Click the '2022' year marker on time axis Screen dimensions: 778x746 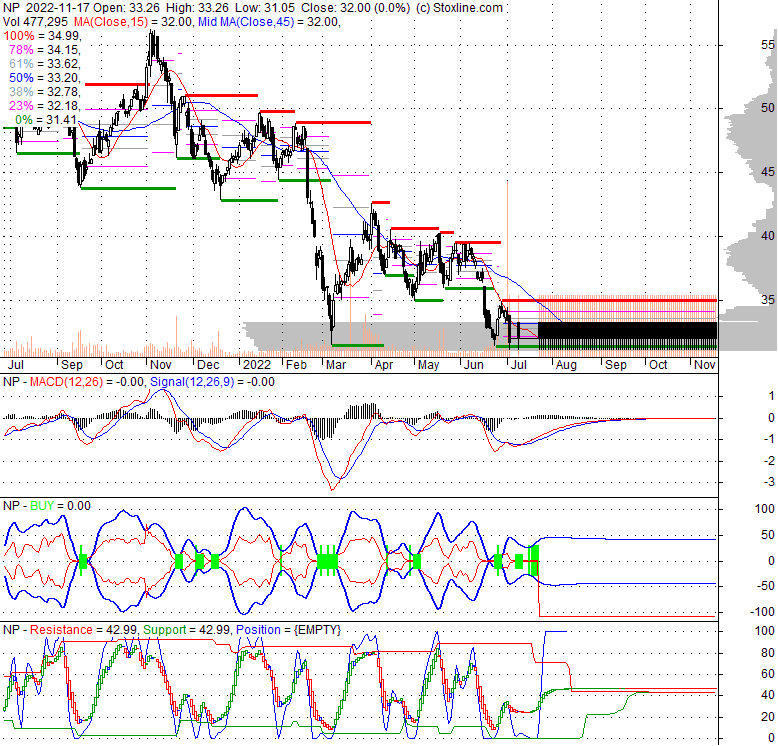257,365
